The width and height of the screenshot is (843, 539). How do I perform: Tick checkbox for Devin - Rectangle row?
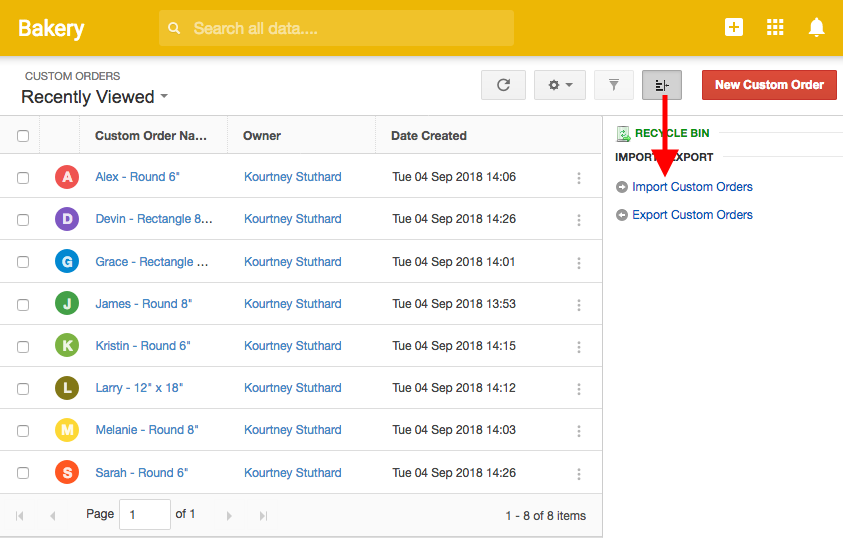[x=23, y=220]
